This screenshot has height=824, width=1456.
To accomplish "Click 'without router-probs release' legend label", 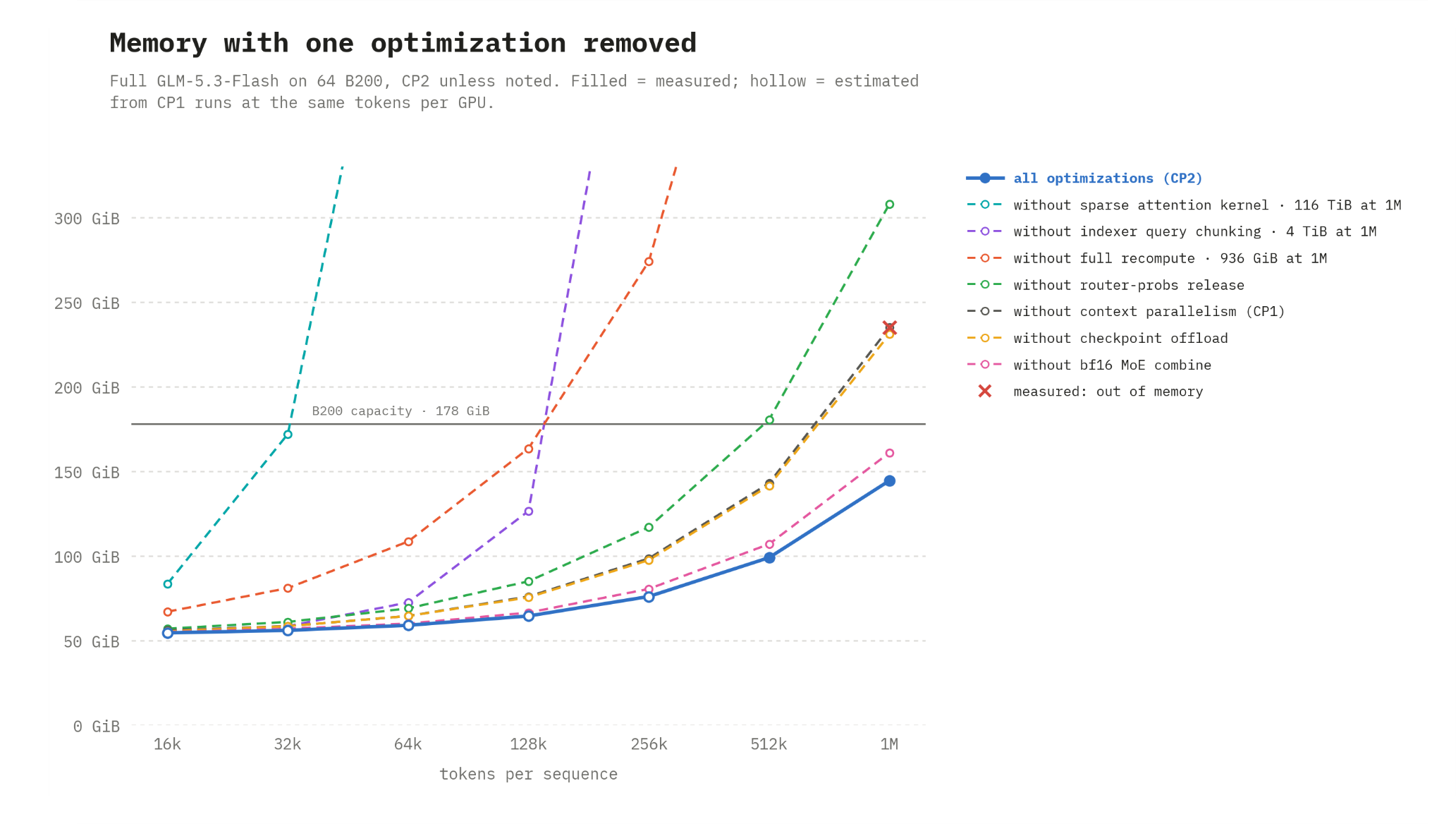I will pyautogui.click(x=1129, y=285).
